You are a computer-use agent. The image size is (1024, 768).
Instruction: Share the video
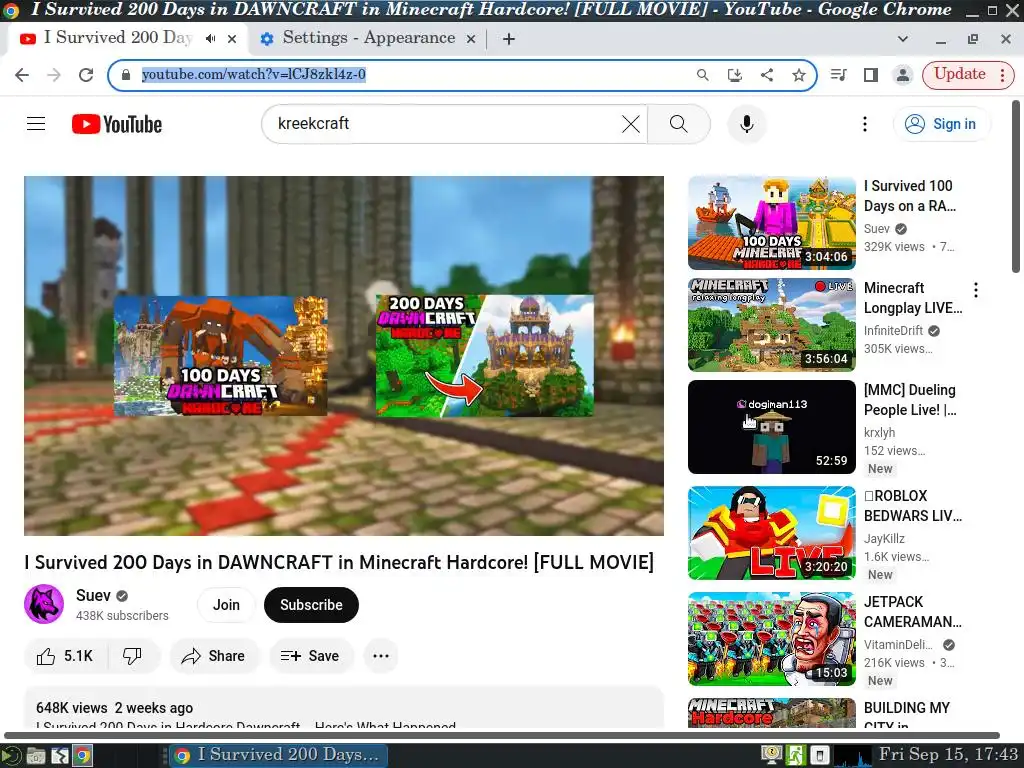pos(214,656)
